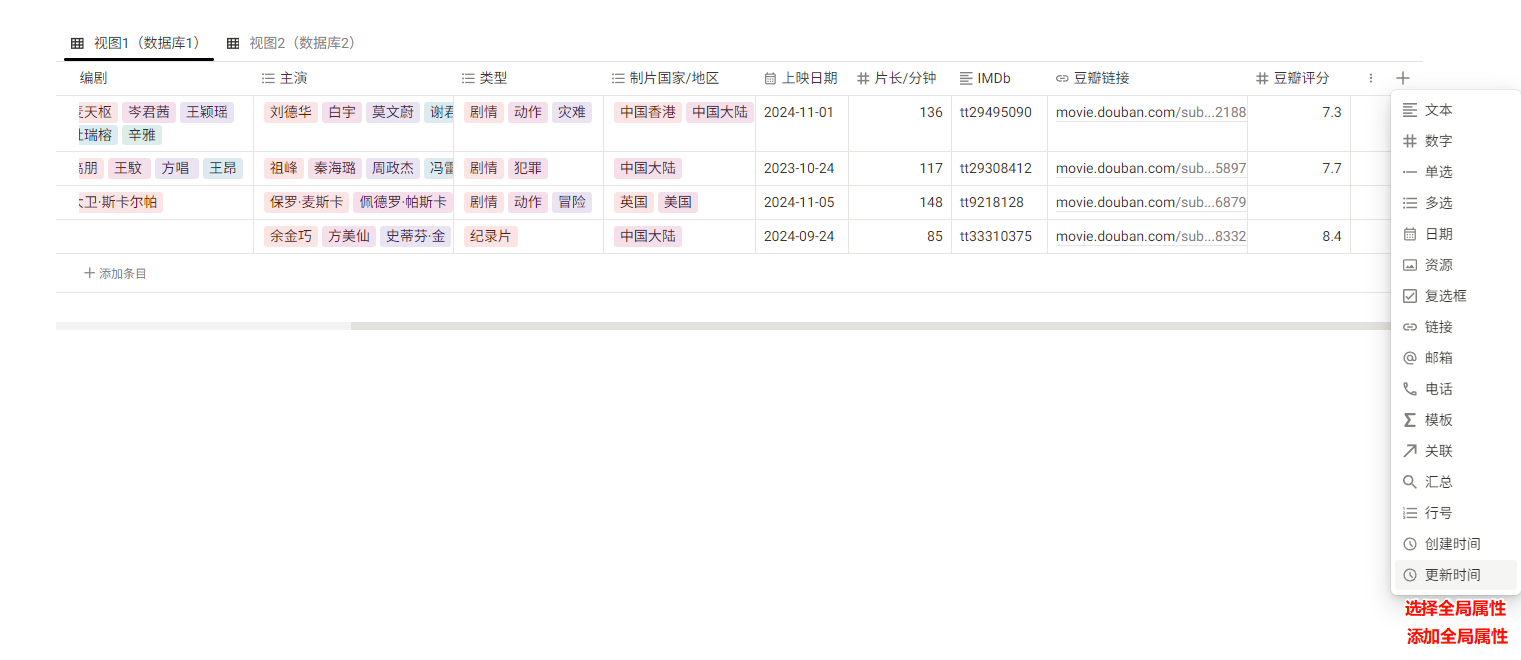Open the 主演 column header menu
This screenshot has height=660, width=1521.
tap(354, 78)
